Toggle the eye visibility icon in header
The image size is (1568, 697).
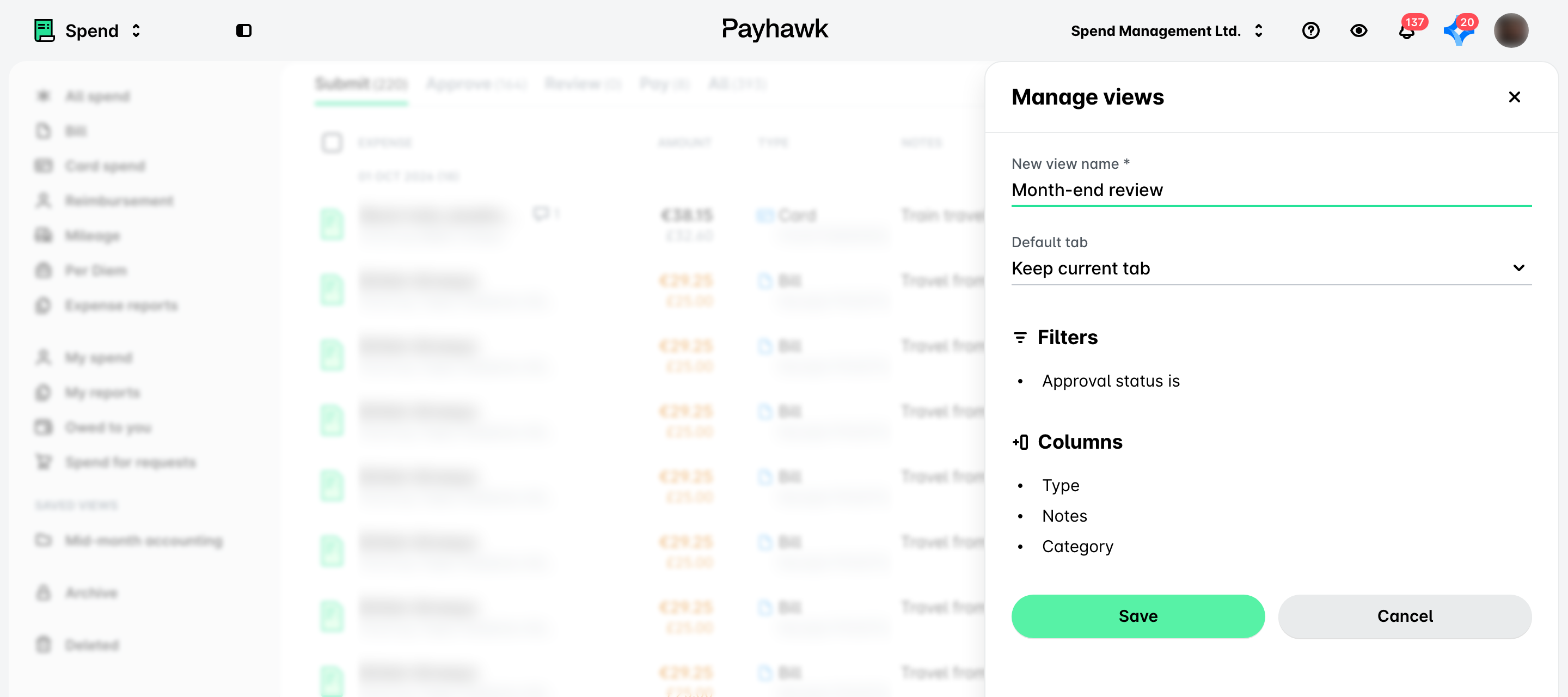1358,30
